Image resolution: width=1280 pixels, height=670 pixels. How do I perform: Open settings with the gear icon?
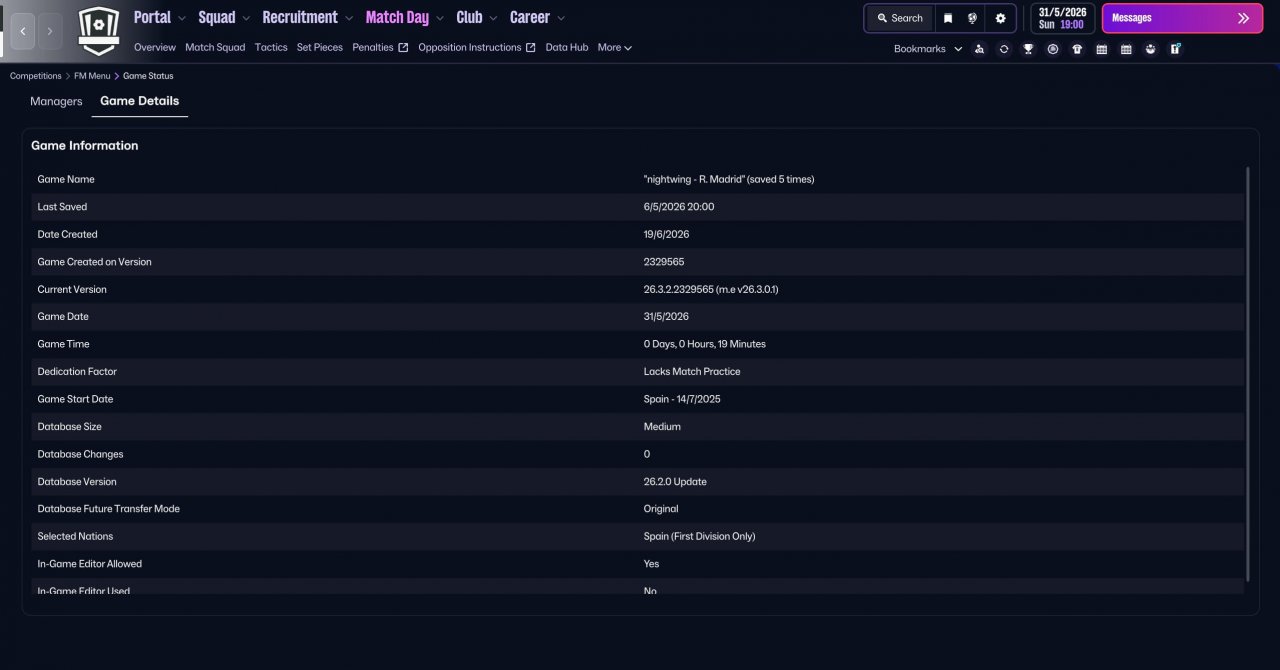click(1000, 18)
